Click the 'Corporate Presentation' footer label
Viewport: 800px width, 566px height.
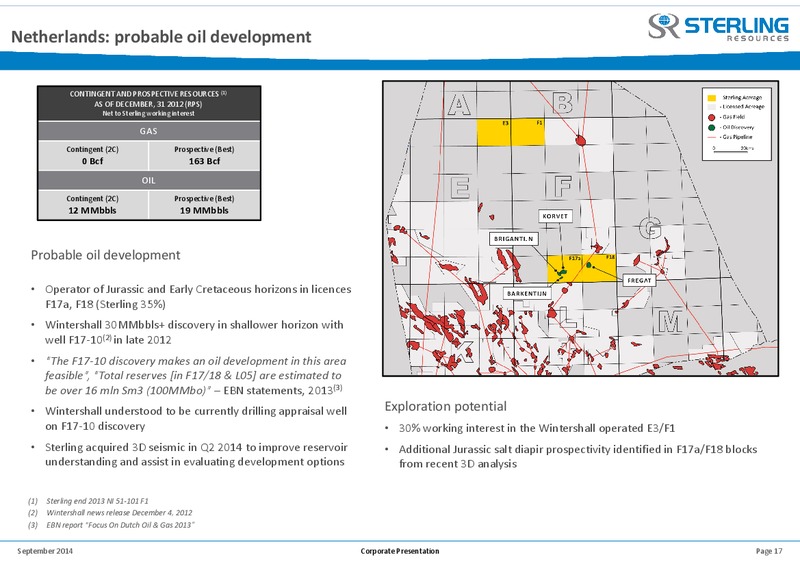[x=400, y=551]
